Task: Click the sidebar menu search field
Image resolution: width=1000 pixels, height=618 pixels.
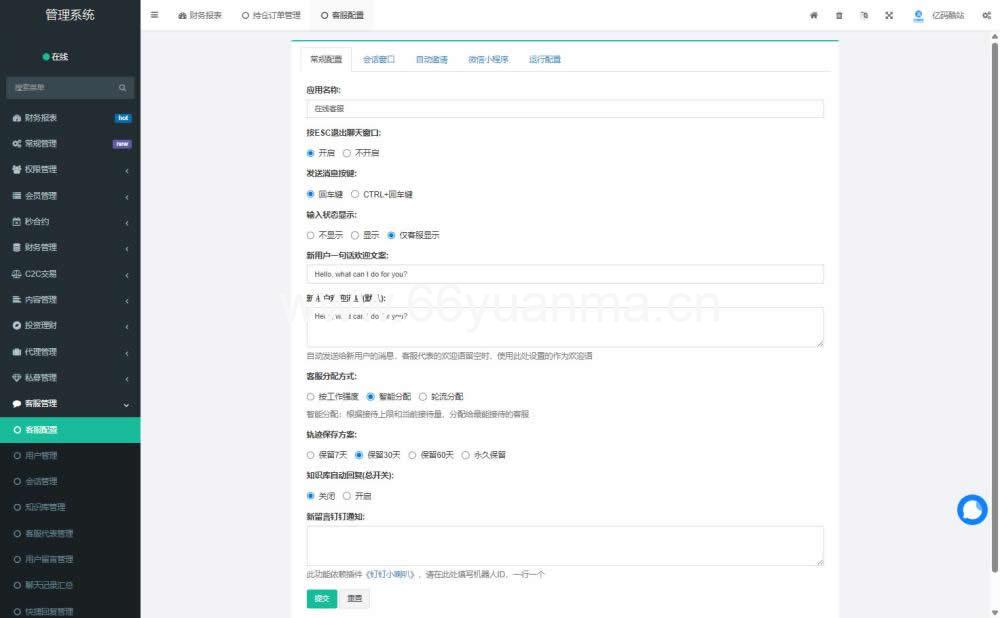Action: [70, 88]
